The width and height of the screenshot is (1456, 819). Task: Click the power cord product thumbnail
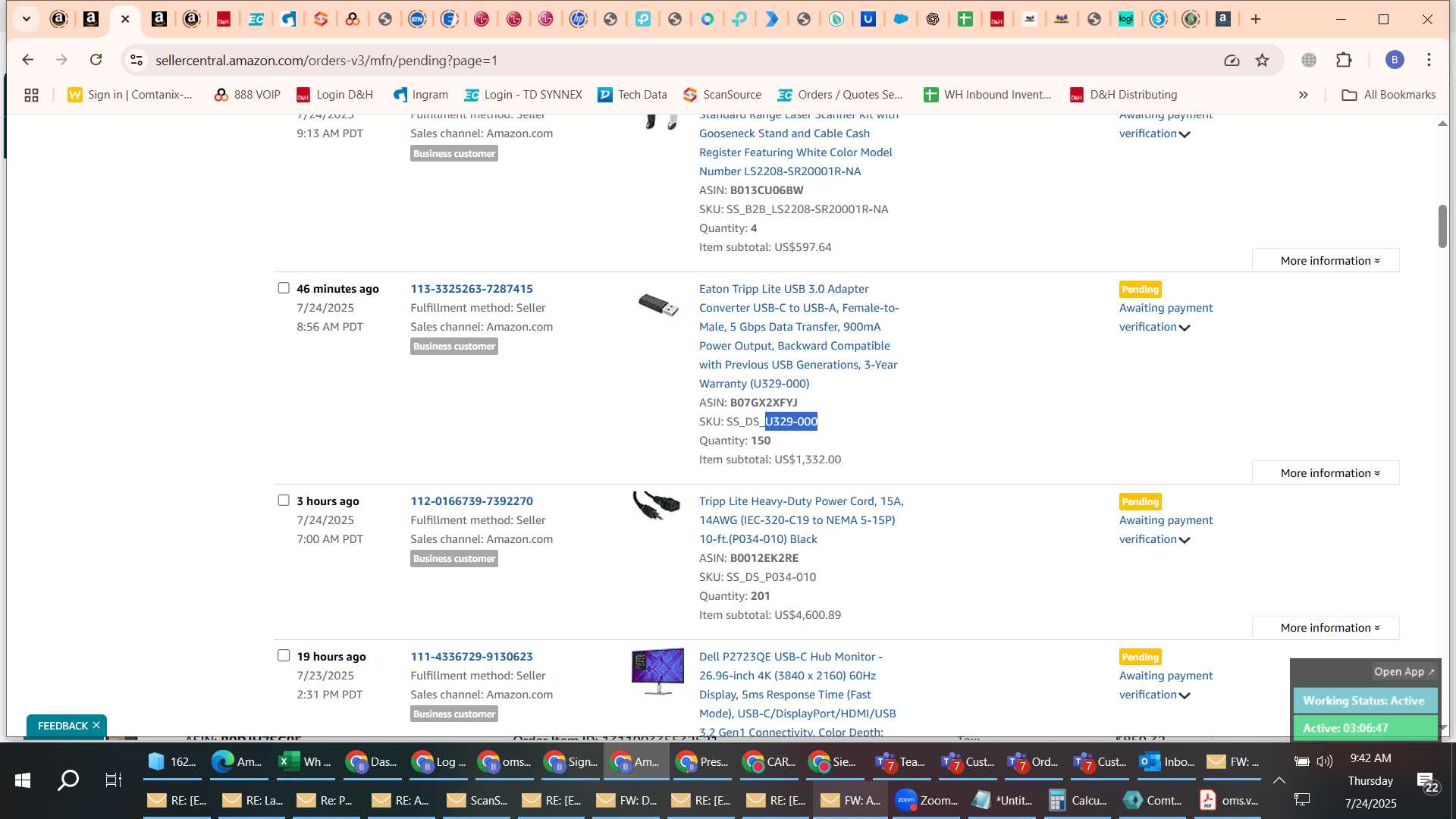(x=657, y=506)
